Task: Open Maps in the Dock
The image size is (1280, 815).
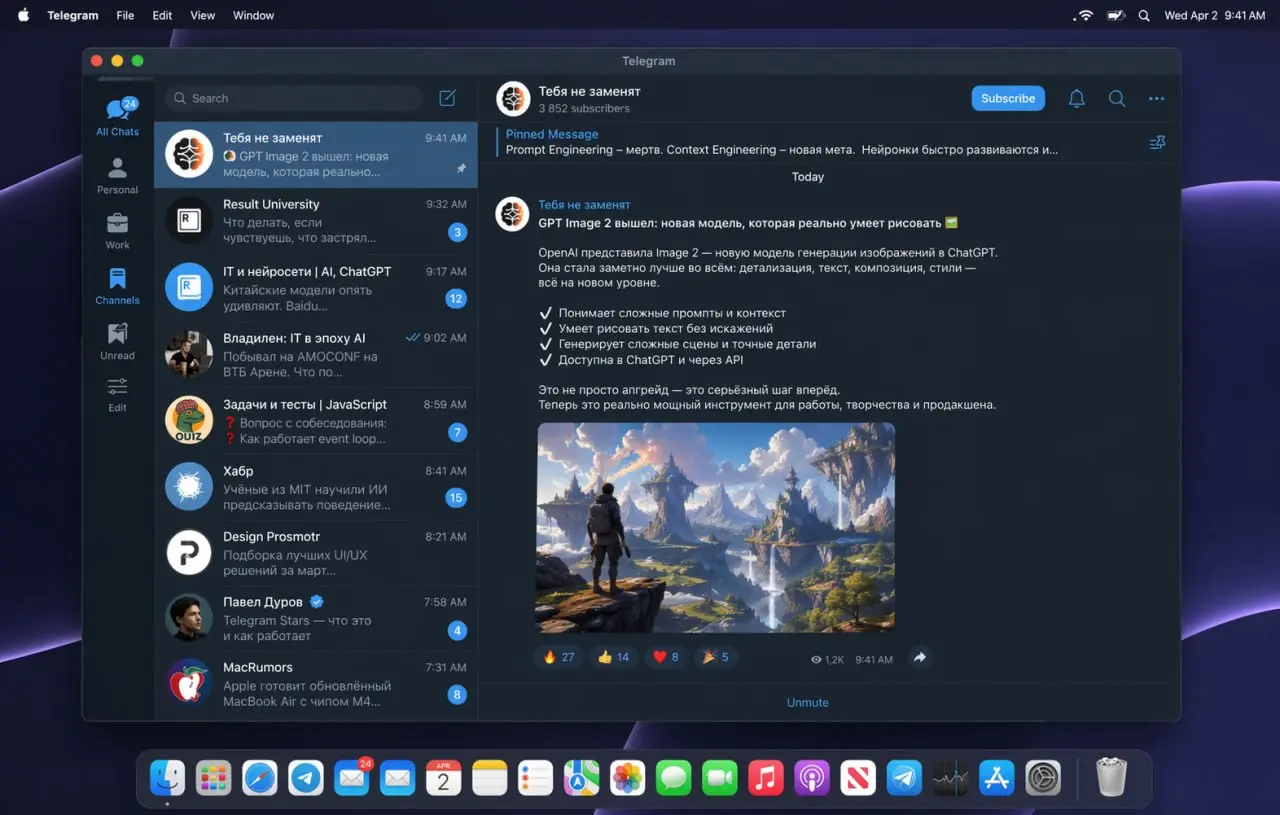Action: point(582,777)
